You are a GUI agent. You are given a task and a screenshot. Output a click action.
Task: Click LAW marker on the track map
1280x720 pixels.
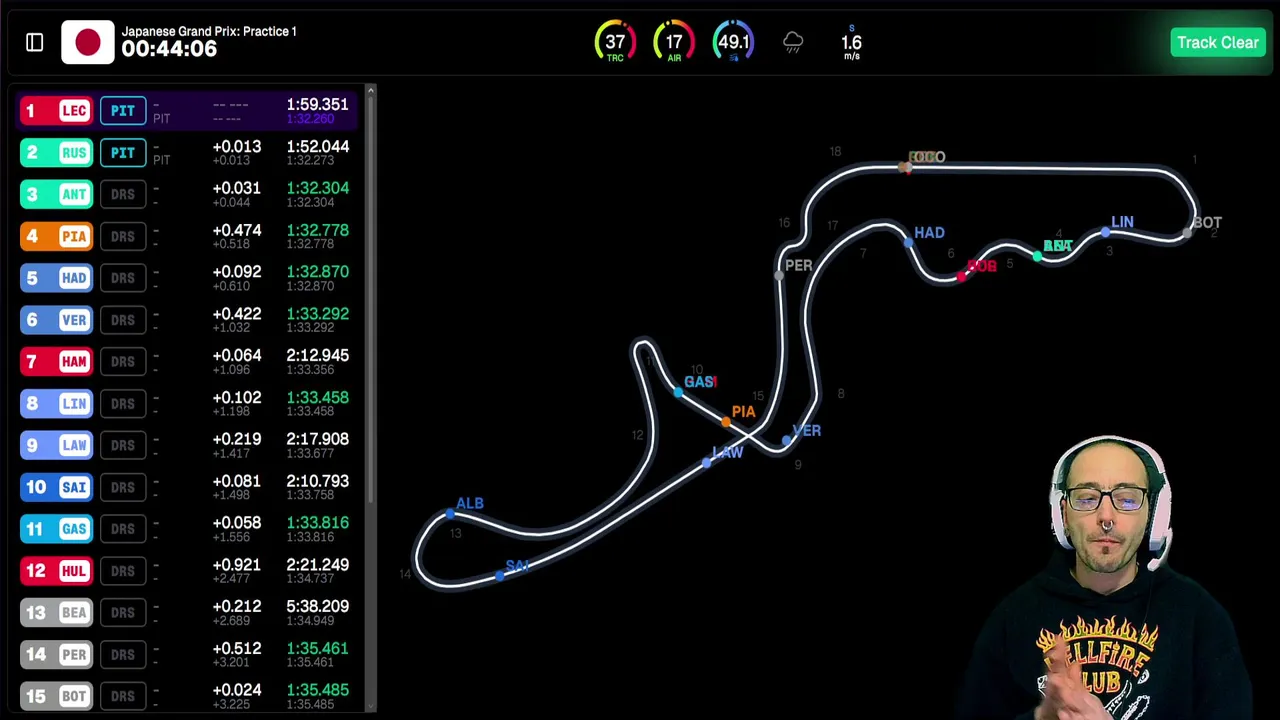point(707,462)
